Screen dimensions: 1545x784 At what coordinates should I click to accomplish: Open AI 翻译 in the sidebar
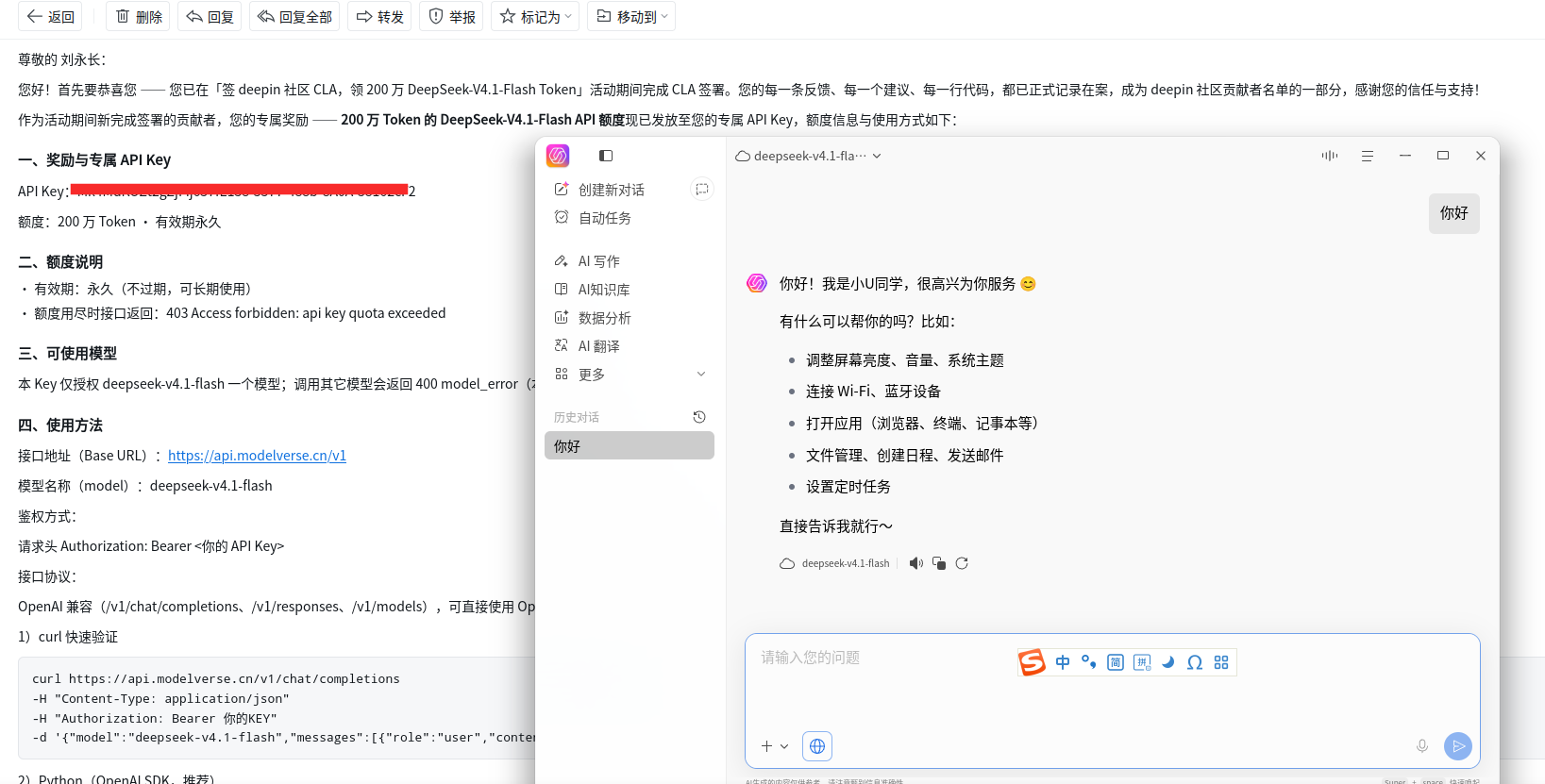pyautogui.click(x=587, y=346)
